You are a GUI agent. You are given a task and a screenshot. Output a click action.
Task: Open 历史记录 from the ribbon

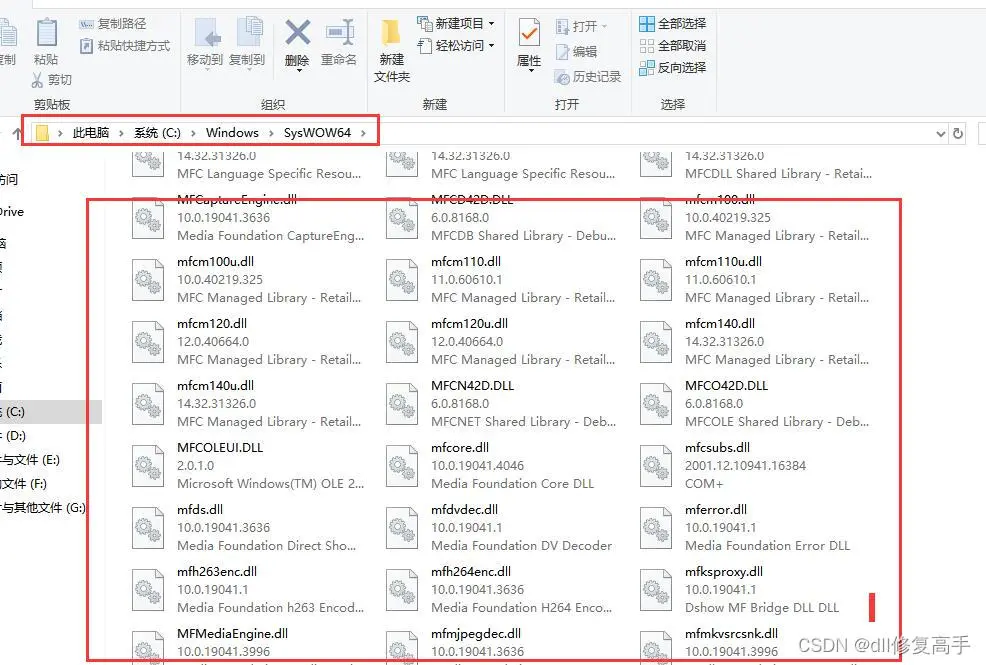(x=588, y=77)
